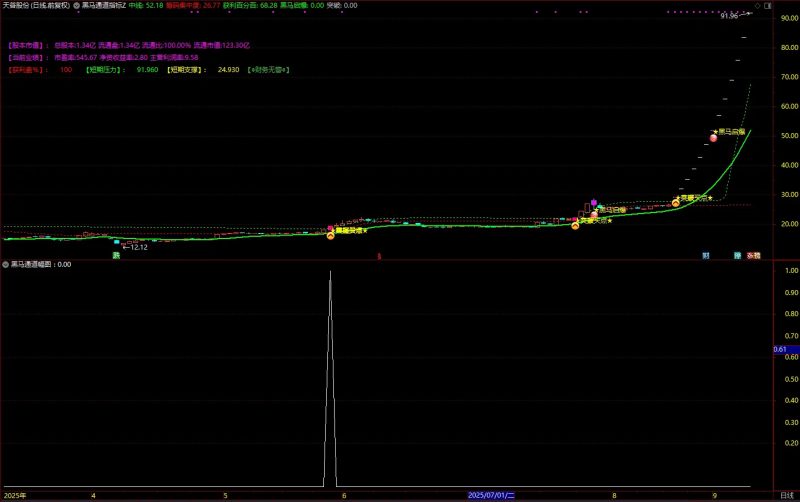
Task: Click the blue 0.61 value tag on right axis
Action: [x=781, y=349]
